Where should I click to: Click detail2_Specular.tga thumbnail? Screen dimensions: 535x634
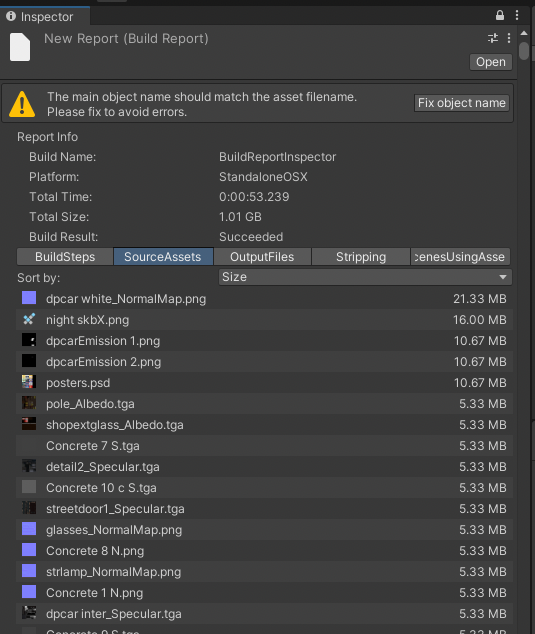(29, 466)
